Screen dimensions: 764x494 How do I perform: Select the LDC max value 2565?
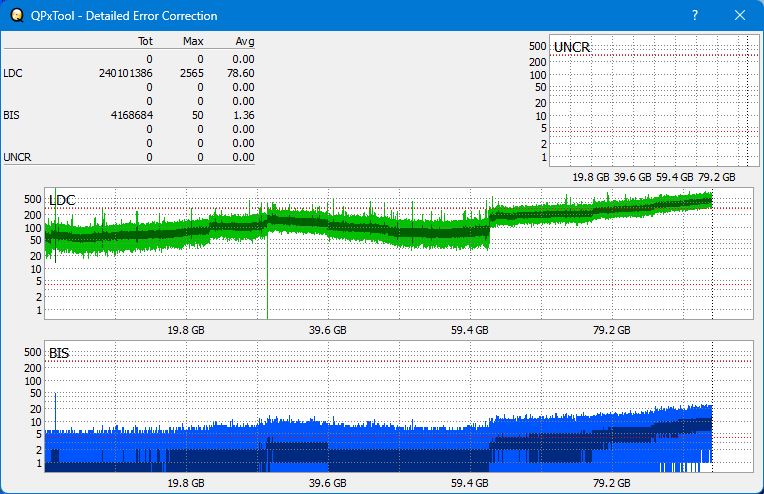pos(191,73)
